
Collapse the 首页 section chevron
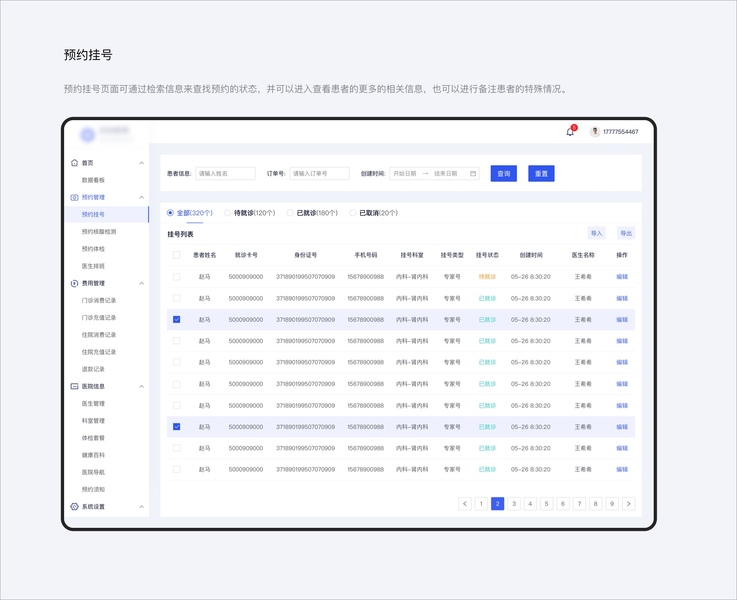pyautogui.click(x=141, y=163)
